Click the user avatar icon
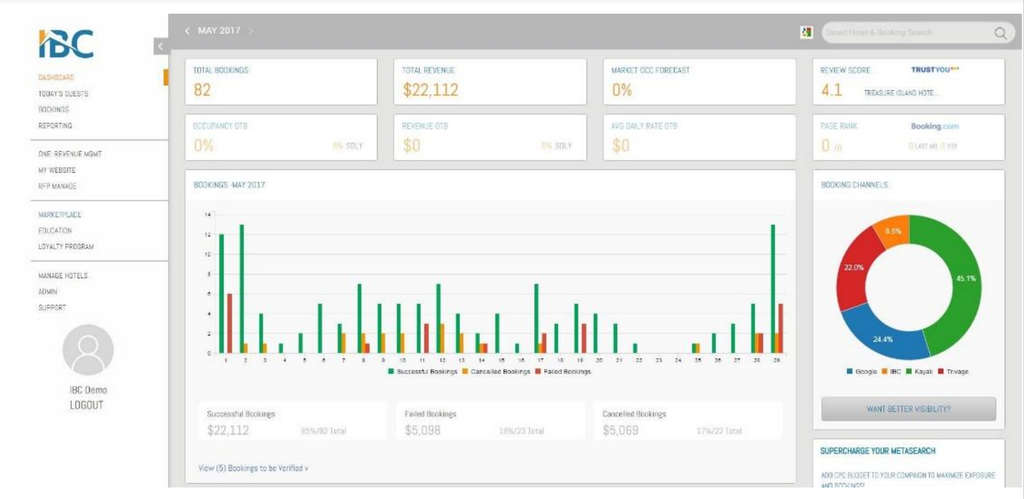Screen dimensions: 1024x499 point(88,350)
